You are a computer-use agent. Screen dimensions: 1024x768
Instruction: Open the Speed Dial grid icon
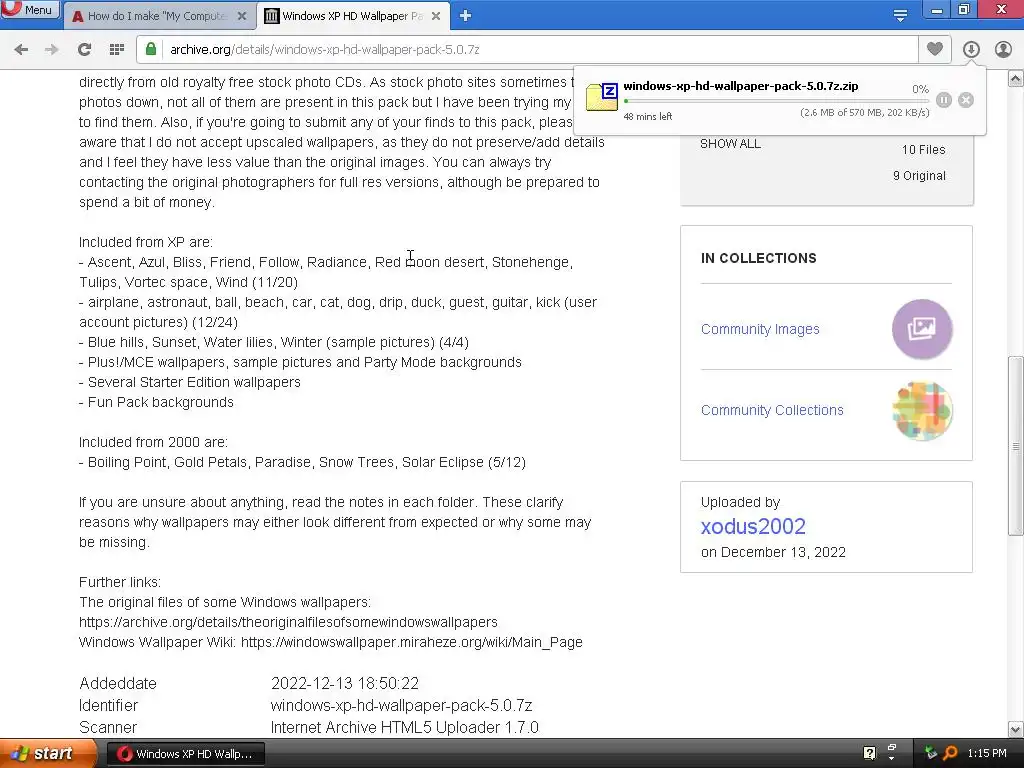[117, 50]
